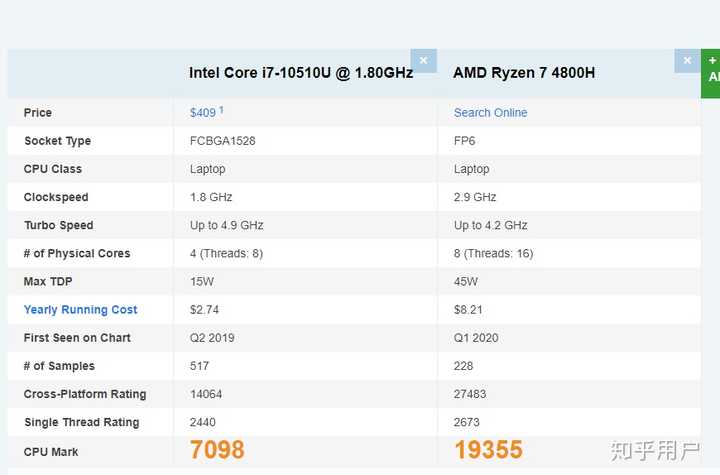Image resolution: width=720 pixels, height=475 pixels.
Task: Click the CPU Class row label
Action: (53, 169)
